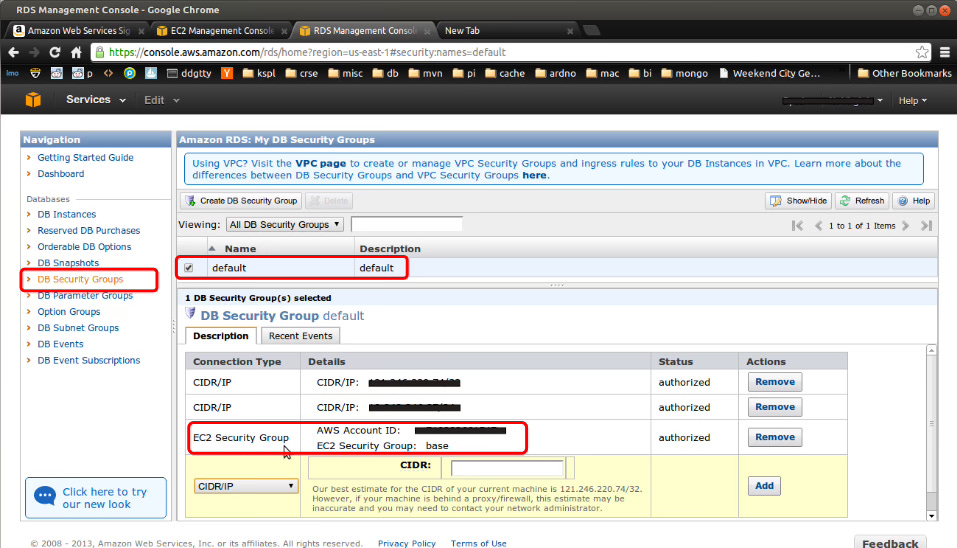Switch to EC2 Management Console tab
Screen dimensions: 957x548
[221, 31]
